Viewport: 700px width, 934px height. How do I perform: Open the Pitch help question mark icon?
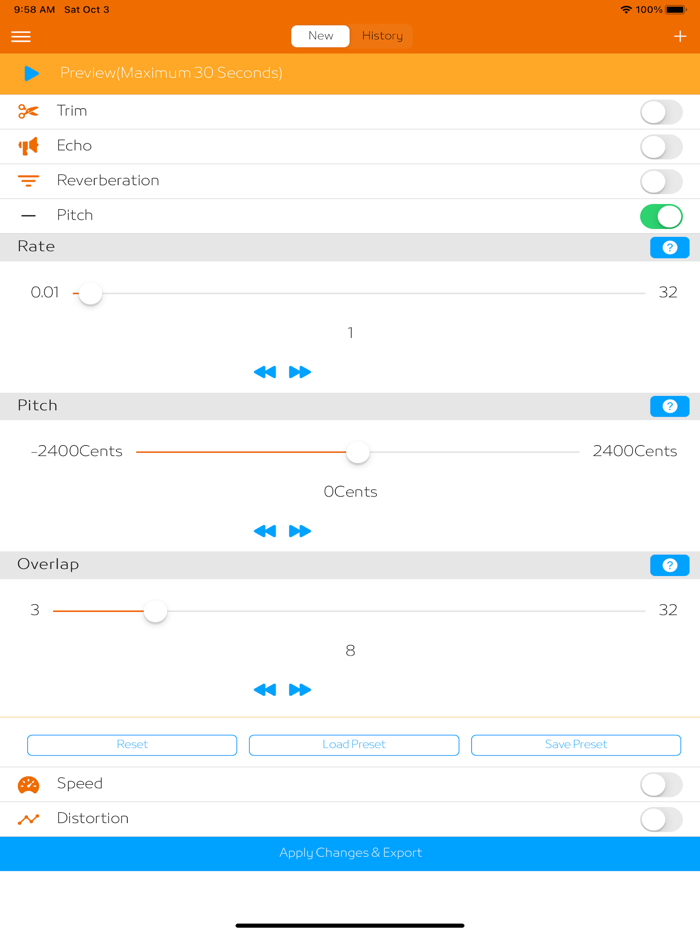pyautogui.click(x=669, y=406)
